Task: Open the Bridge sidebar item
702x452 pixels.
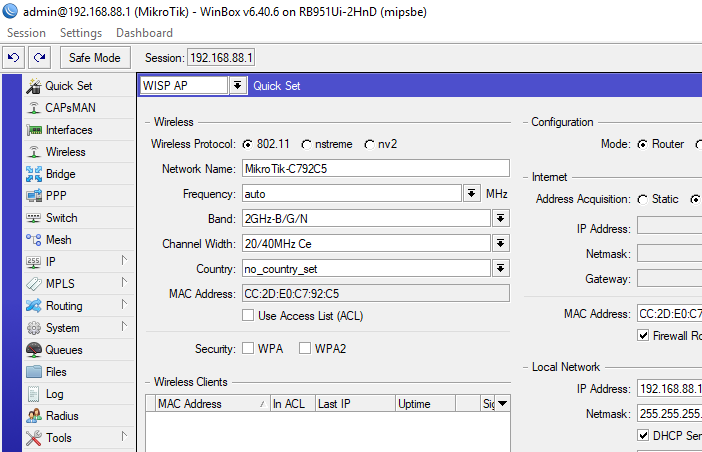Action: (60, 174)
